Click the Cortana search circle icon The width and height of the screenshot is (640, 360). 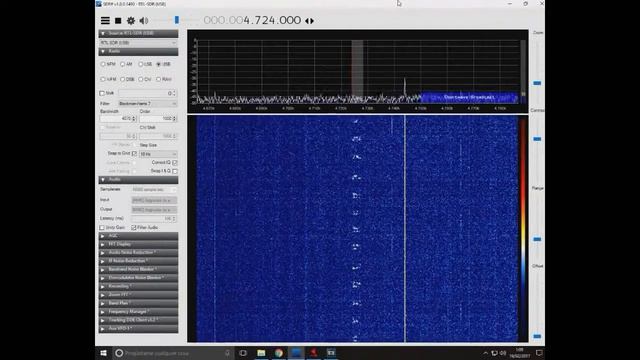[119, 353]
